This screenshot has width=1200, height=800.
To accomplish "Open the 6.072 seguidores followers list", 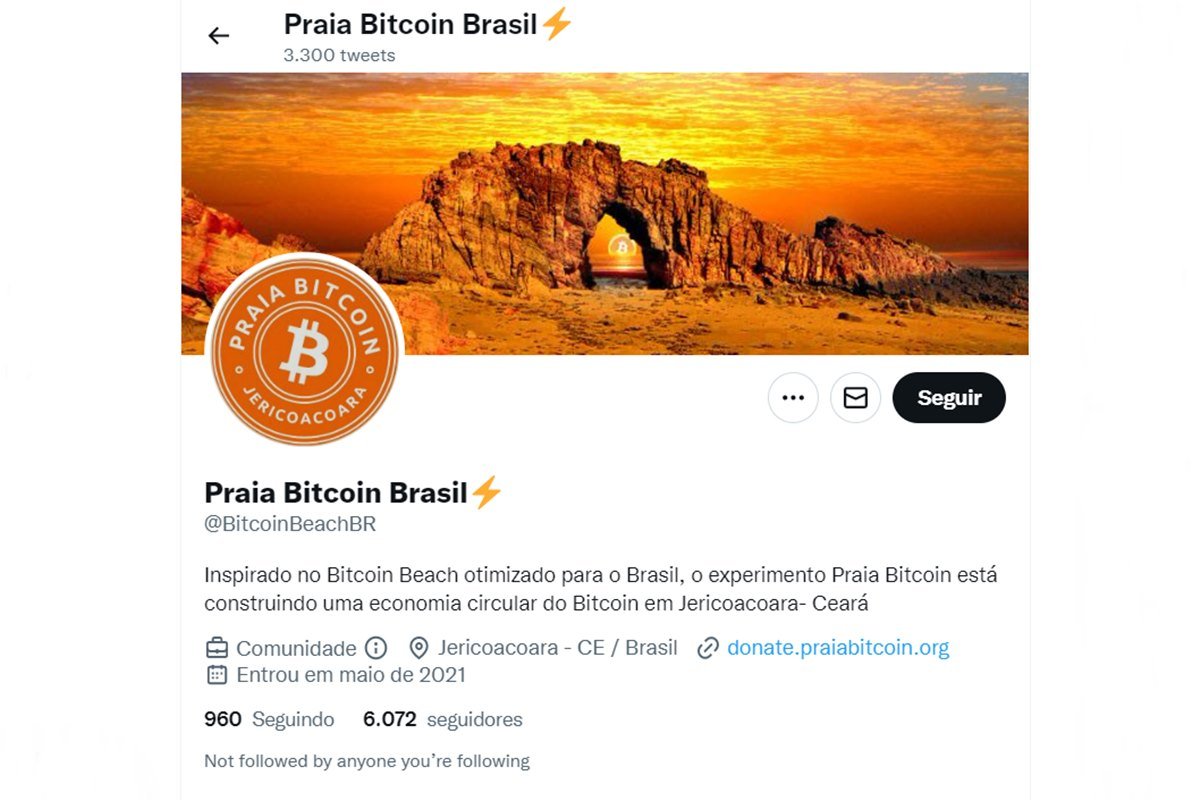I will point(443,720).
